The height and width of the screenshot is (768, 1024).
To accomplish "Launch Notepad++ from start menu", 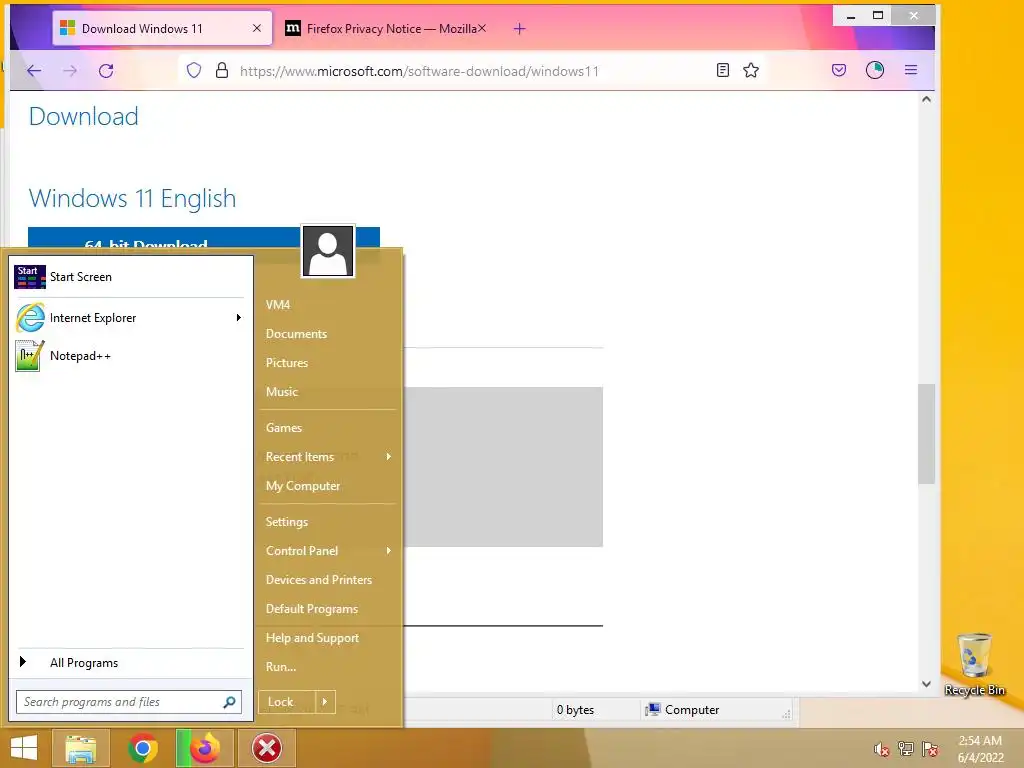I will 129,356.
